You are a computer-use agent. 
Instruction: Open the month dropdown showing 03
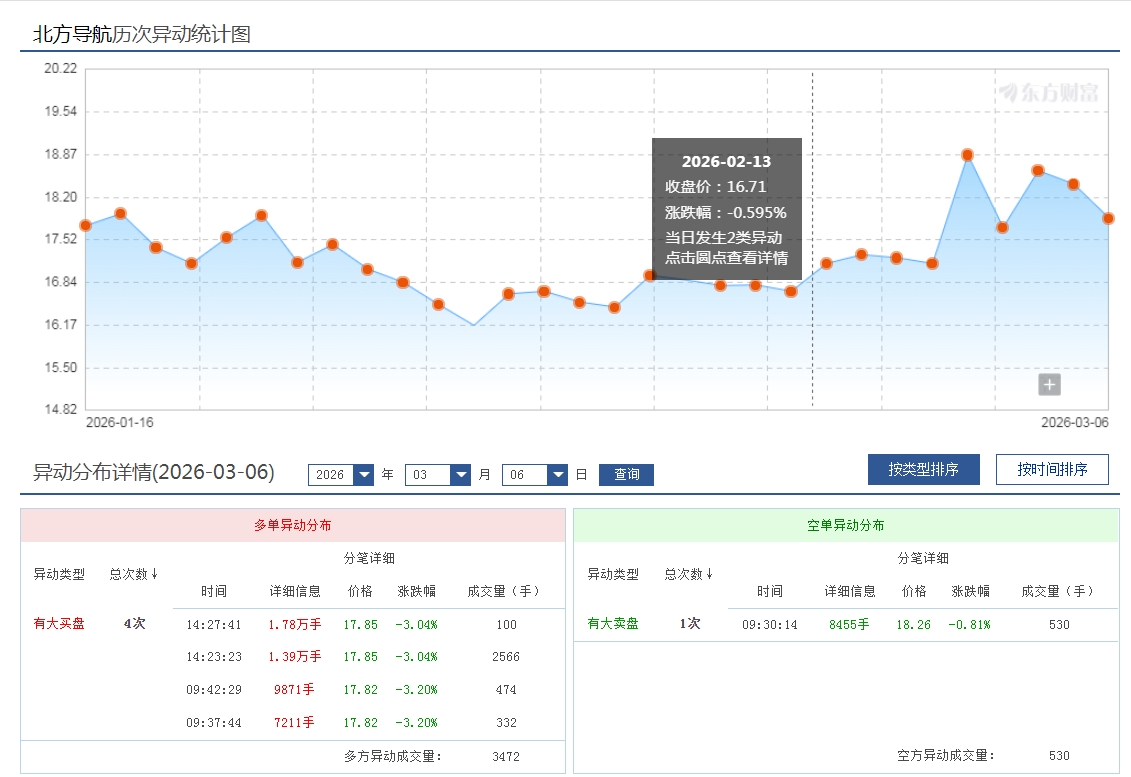pos(438,475)
